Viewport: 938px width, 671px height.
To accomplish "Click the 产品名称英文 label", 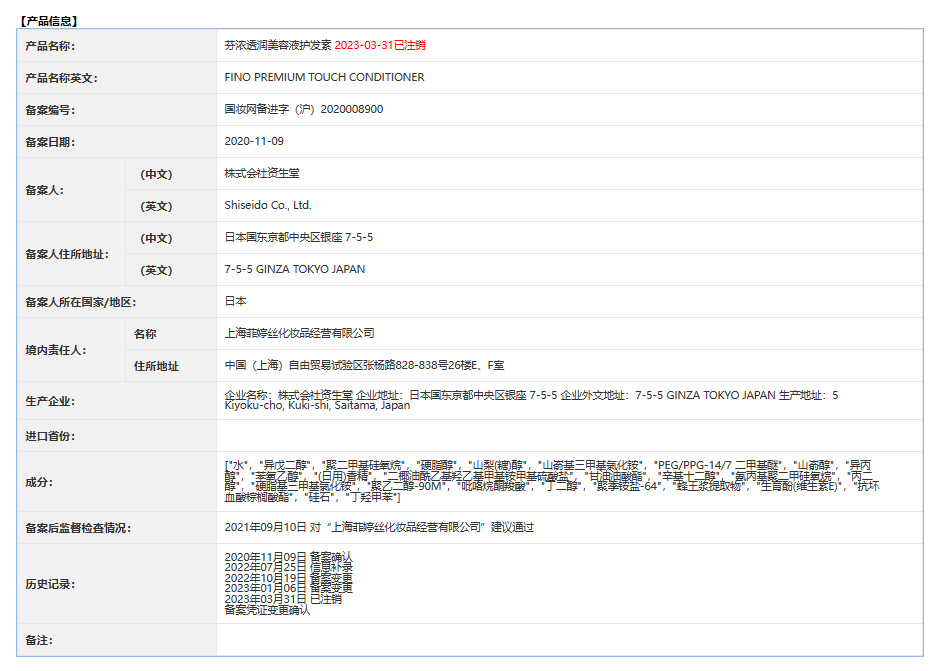I will coord(61,78).
